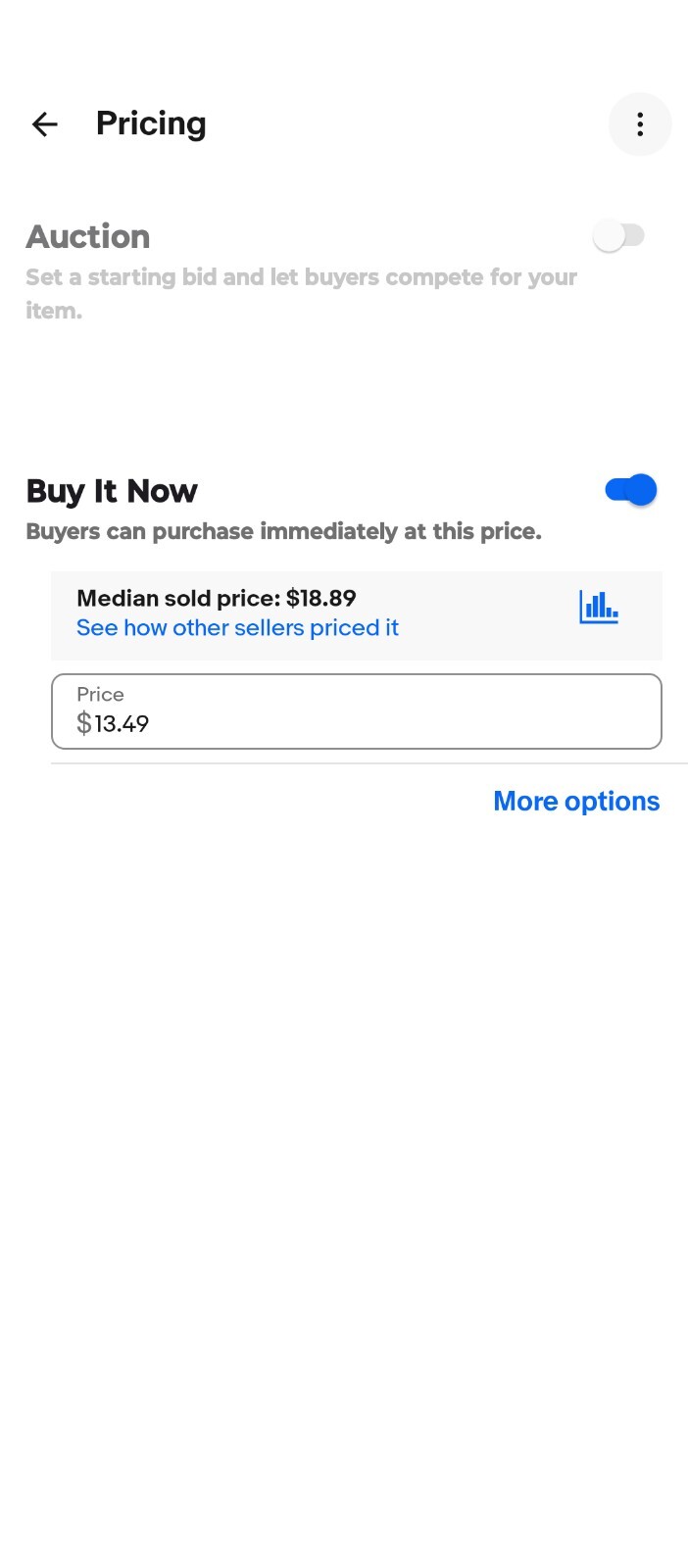
Task: Open the three-dot overflow menu
Action: click(x=640, y=124)
